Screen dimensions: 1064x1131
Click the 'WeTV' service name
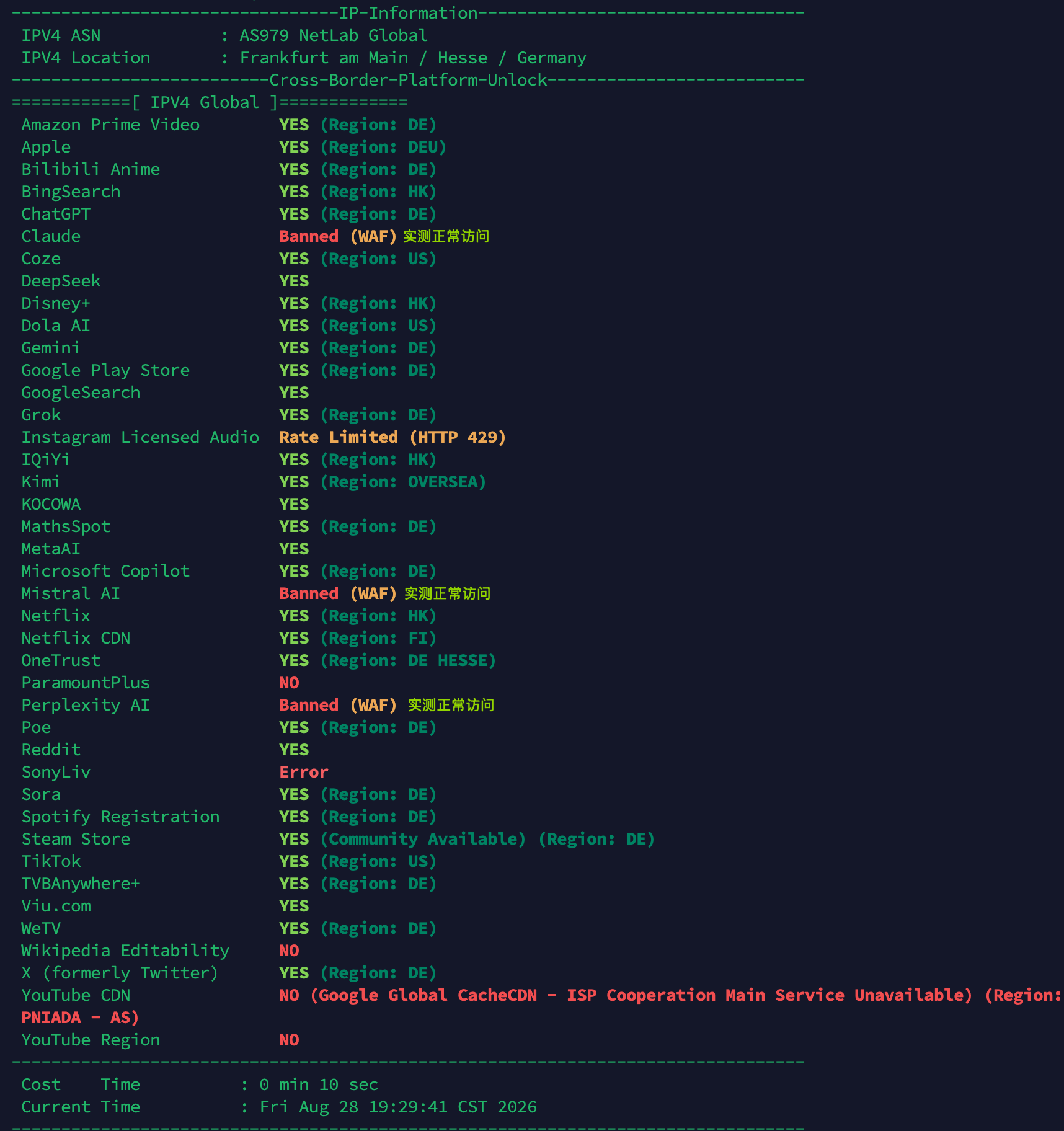click(x=41, y=928)
